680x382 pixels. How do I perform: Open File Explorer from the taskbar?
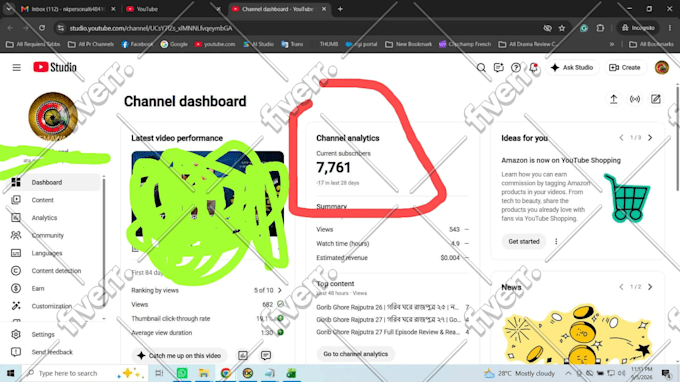click(x=203, y=373)
